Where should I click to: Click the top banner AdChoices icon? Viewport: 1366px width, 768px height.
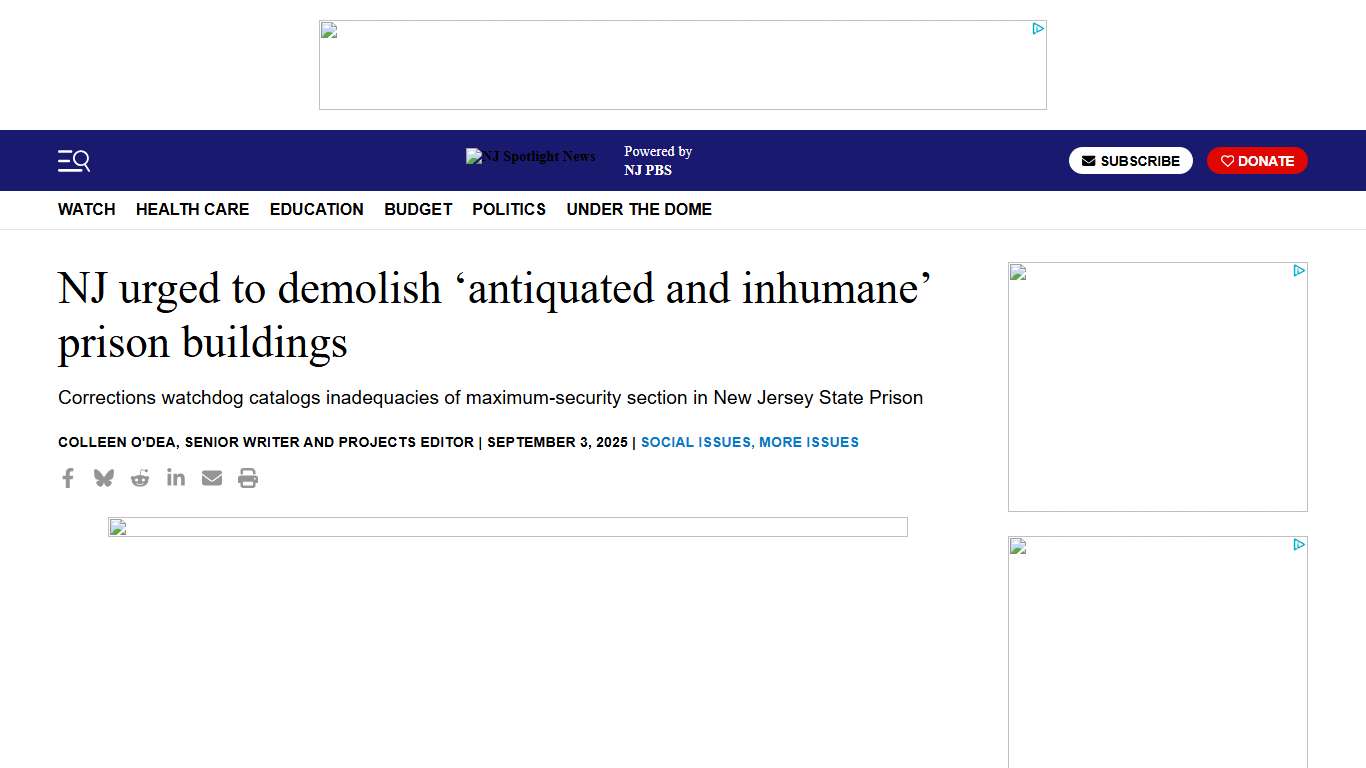tap(1038, 29)
